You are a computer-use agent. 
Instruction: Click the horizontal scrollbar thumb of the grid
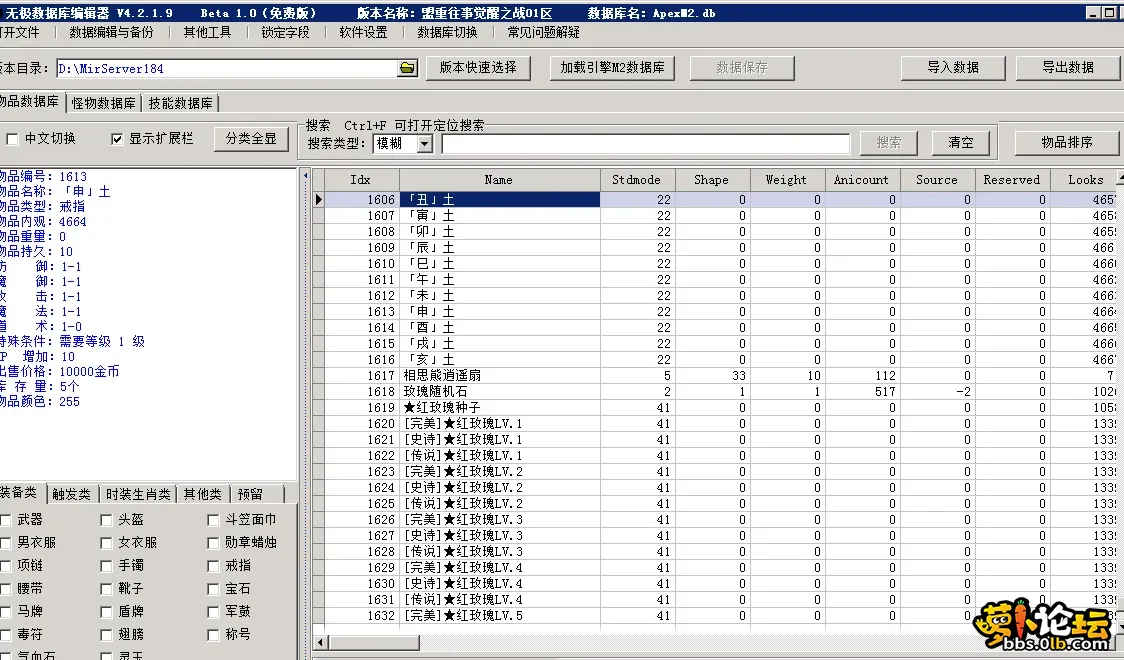374,642
